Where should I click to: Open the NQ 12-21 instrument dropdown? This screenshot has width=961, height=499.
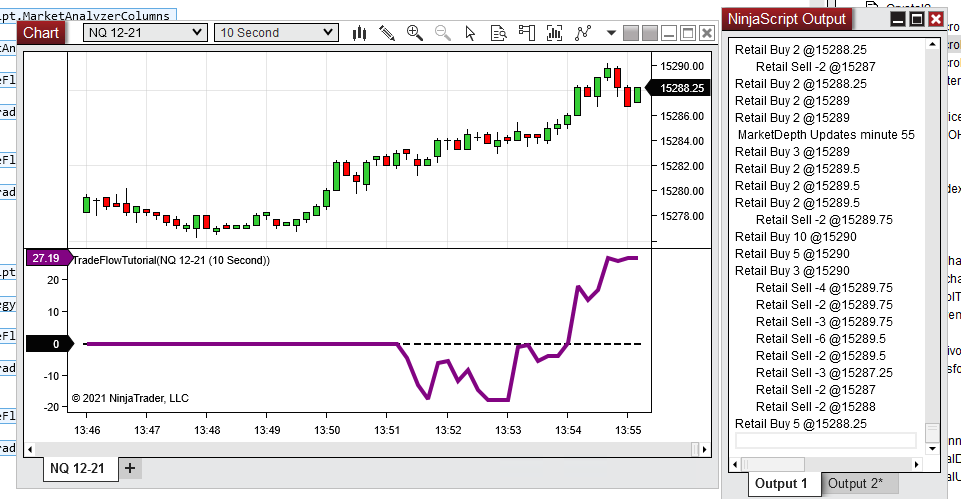145,32
